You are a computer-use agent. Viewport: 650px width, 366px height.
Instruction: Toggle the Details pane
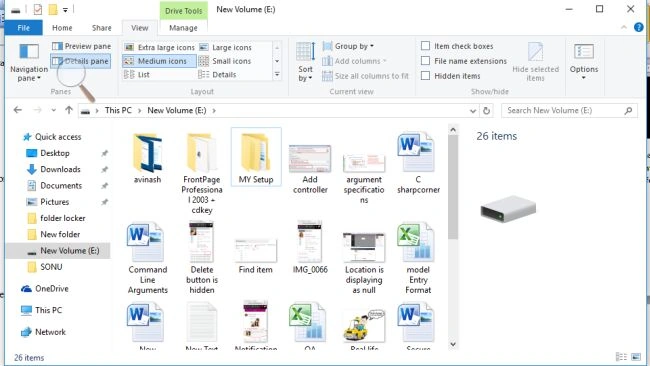click(81, 61)
